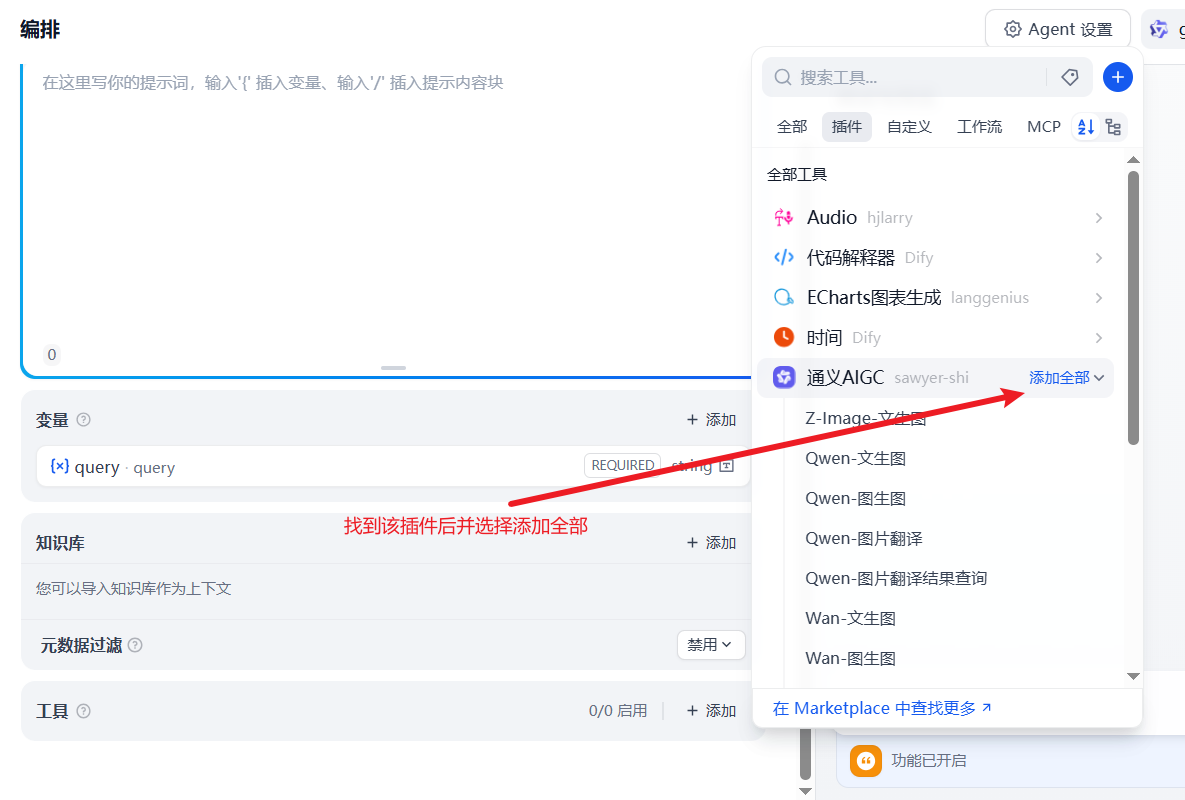Click the orange clock Time plugin icon

(784, 337)
